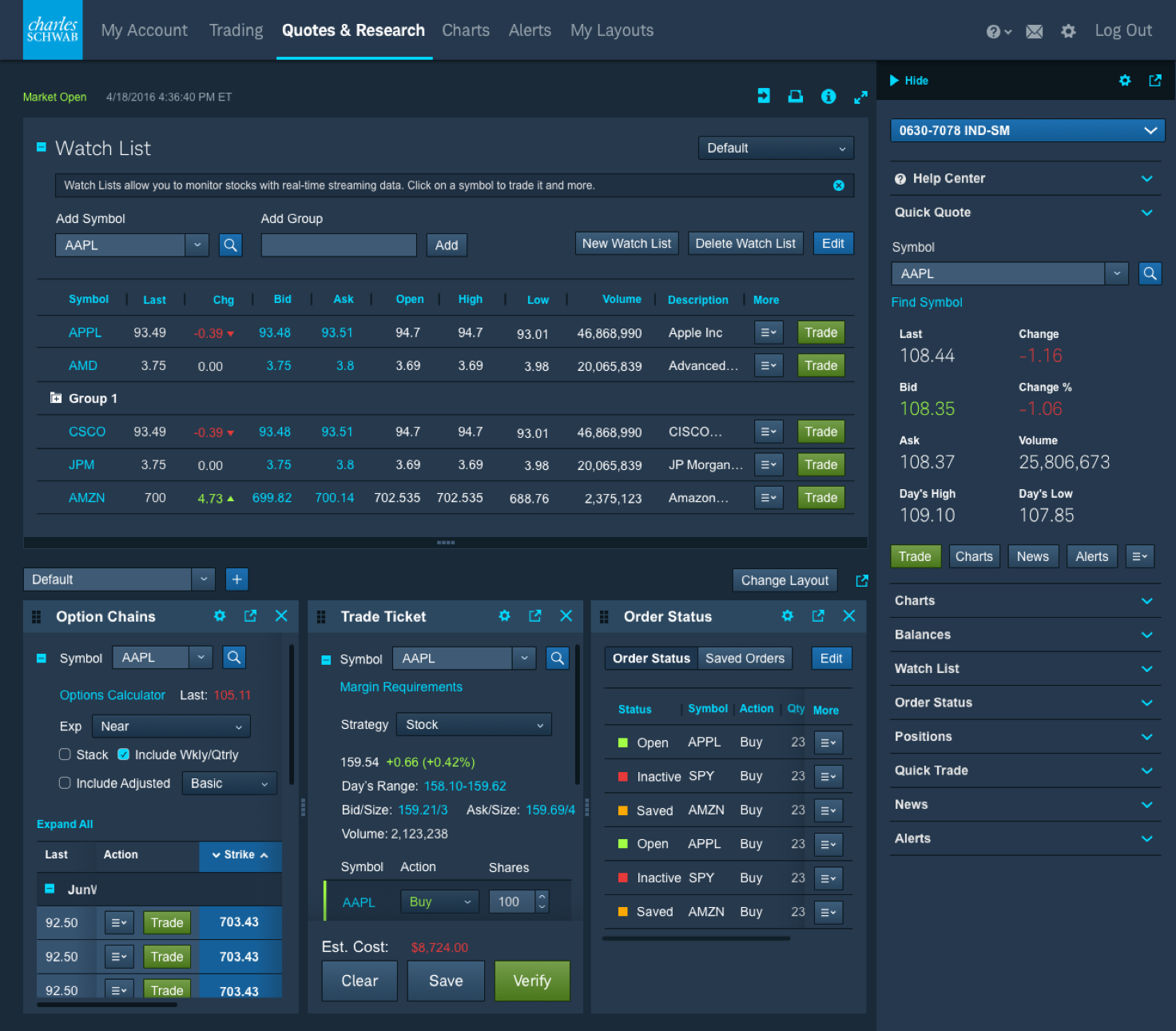Open My Layouts navigation menu

pos(612,30)
